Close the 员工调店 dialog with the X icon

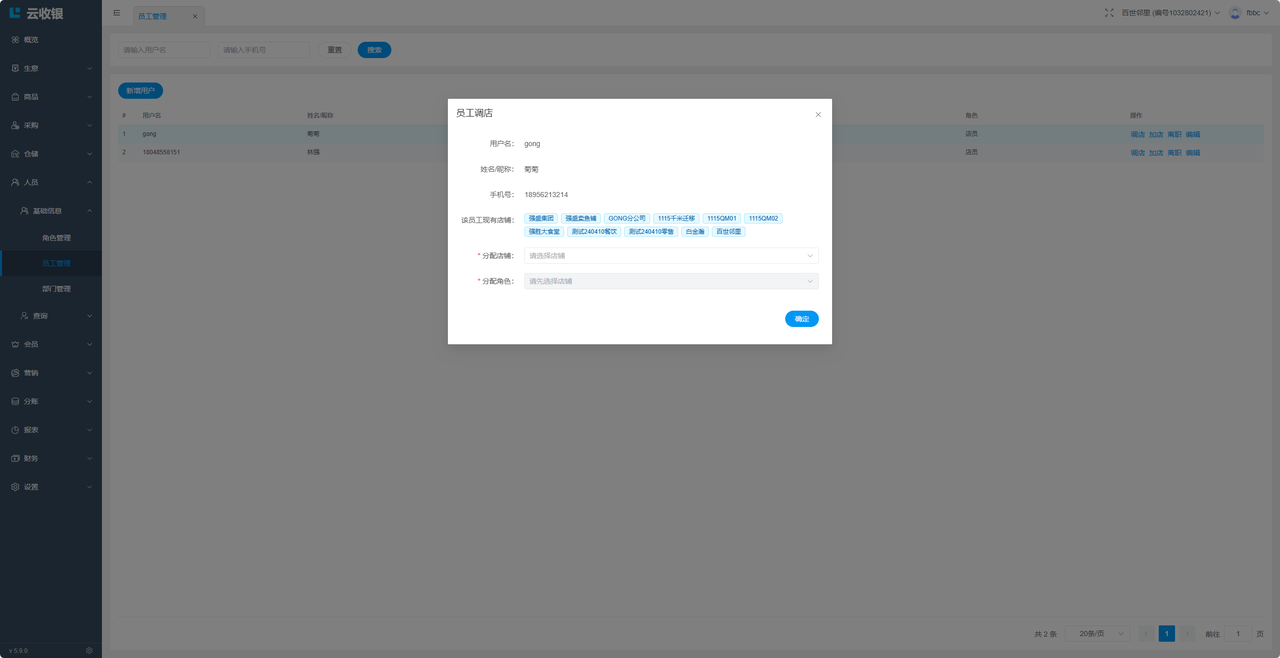818,115
